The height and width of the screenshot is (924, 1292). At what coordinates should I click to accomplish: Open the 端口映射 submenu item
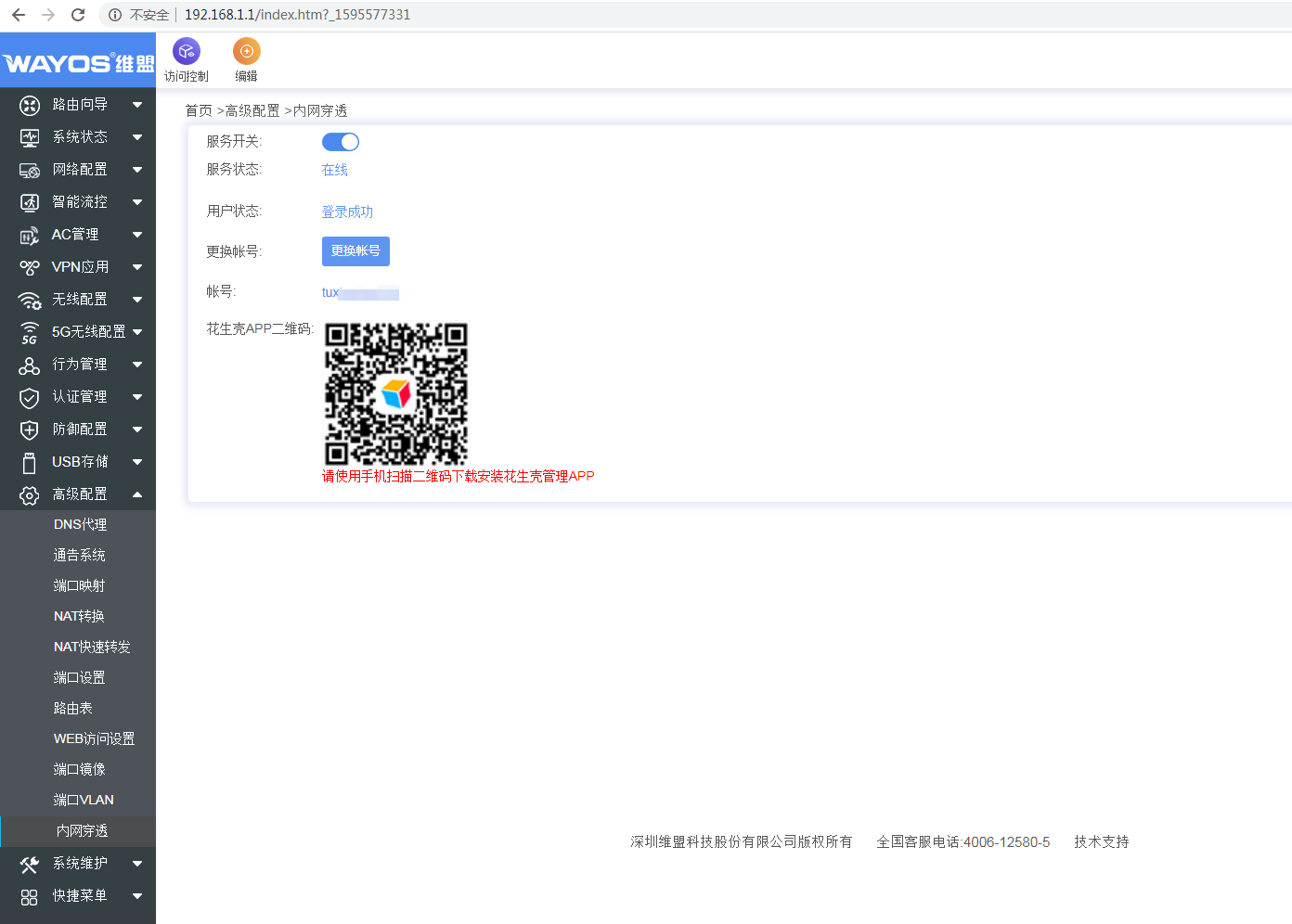(78, 585)
